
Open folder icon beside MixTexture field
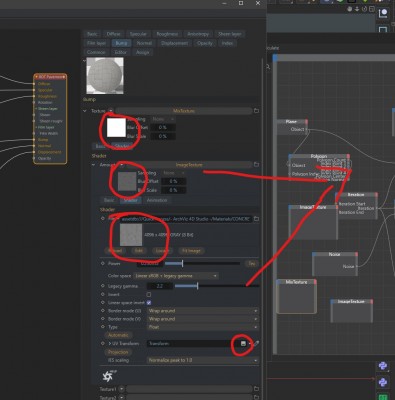(256, 111)
